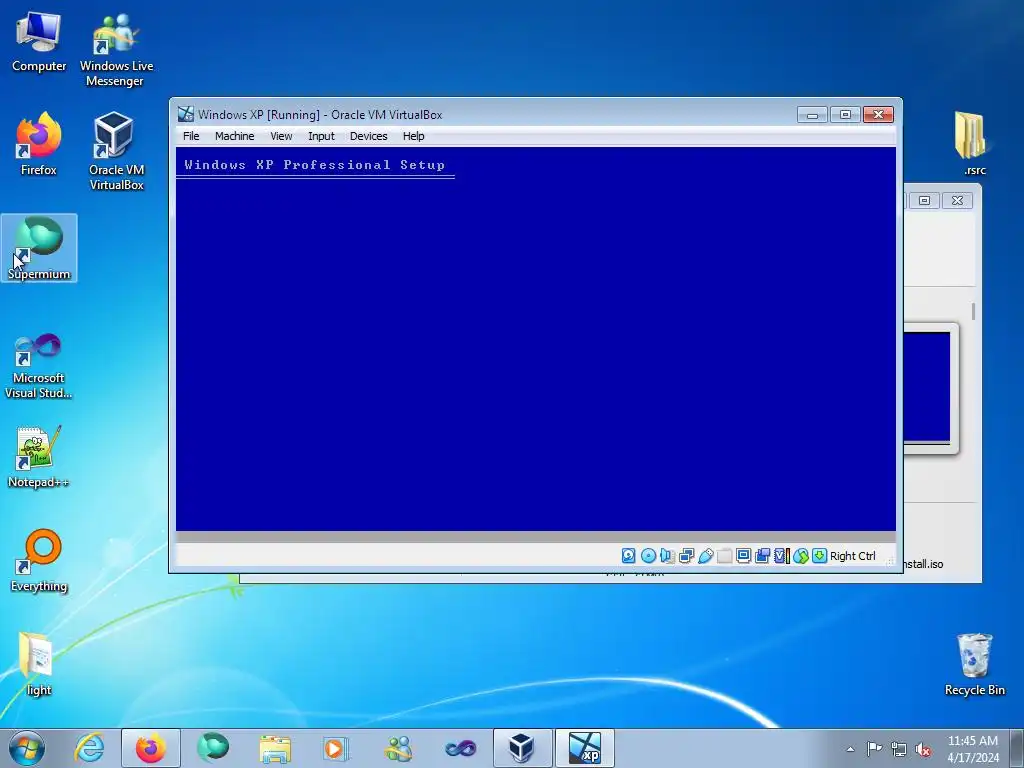
Task: Click the network tray icon
Action: pyautogui.click(x=899, y=749)
